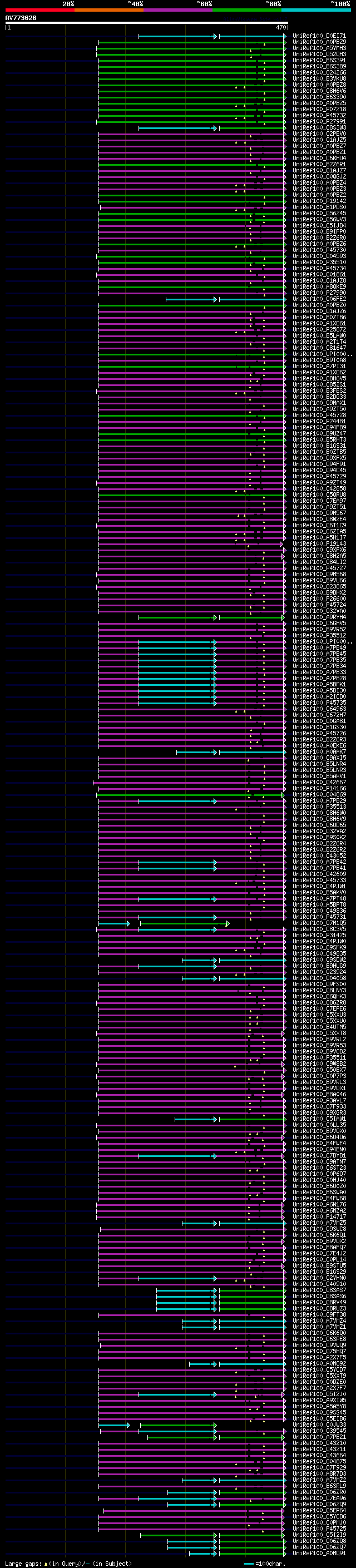Click the label UniRef100_C5IJB4
Screen dimensions: 356x1568
pyautogui.click(x=319, y=226)
